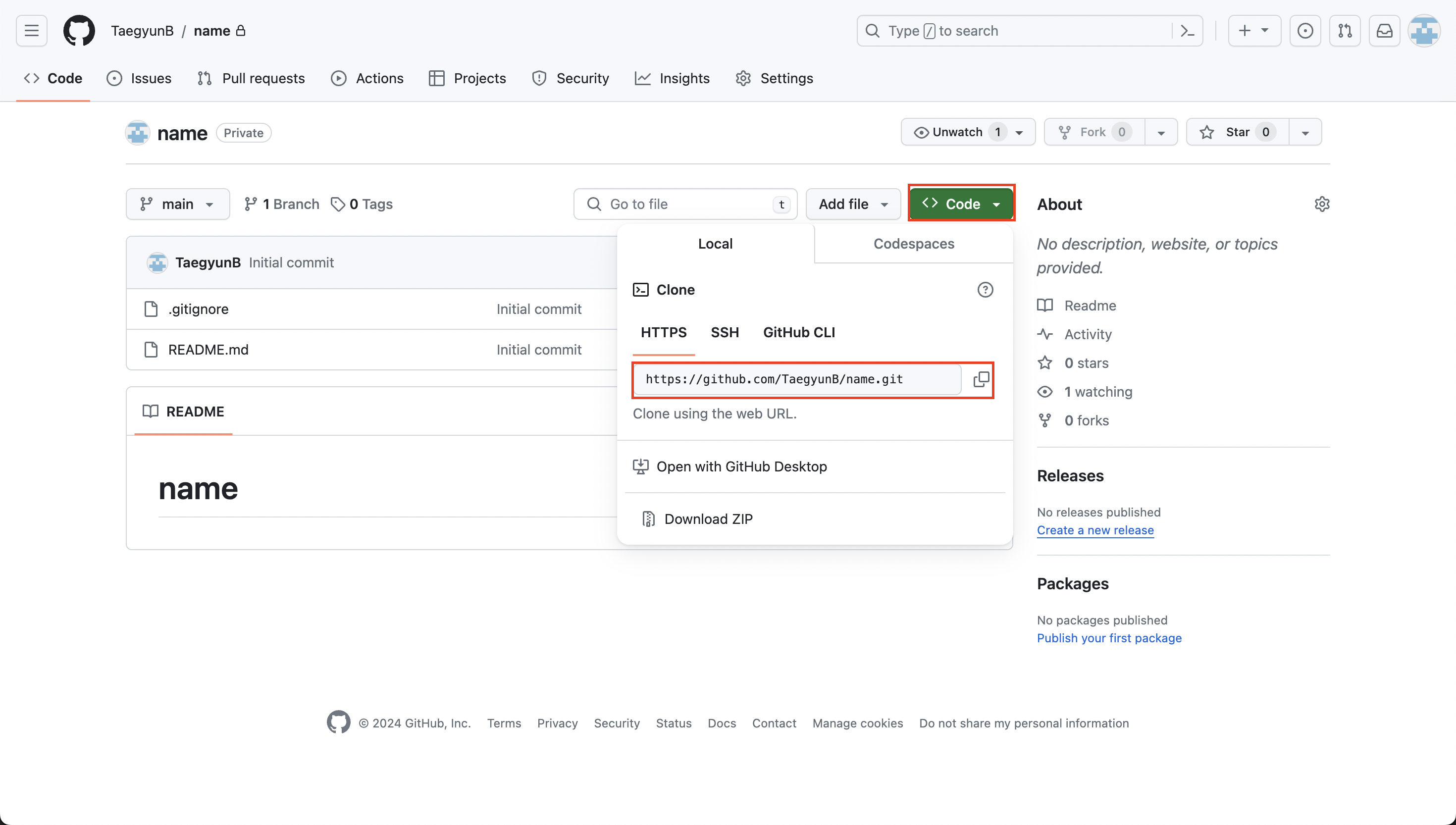Open your profile avatar menu
The height and width of the screenshot is (825, 1456).
pos(1424,31)
